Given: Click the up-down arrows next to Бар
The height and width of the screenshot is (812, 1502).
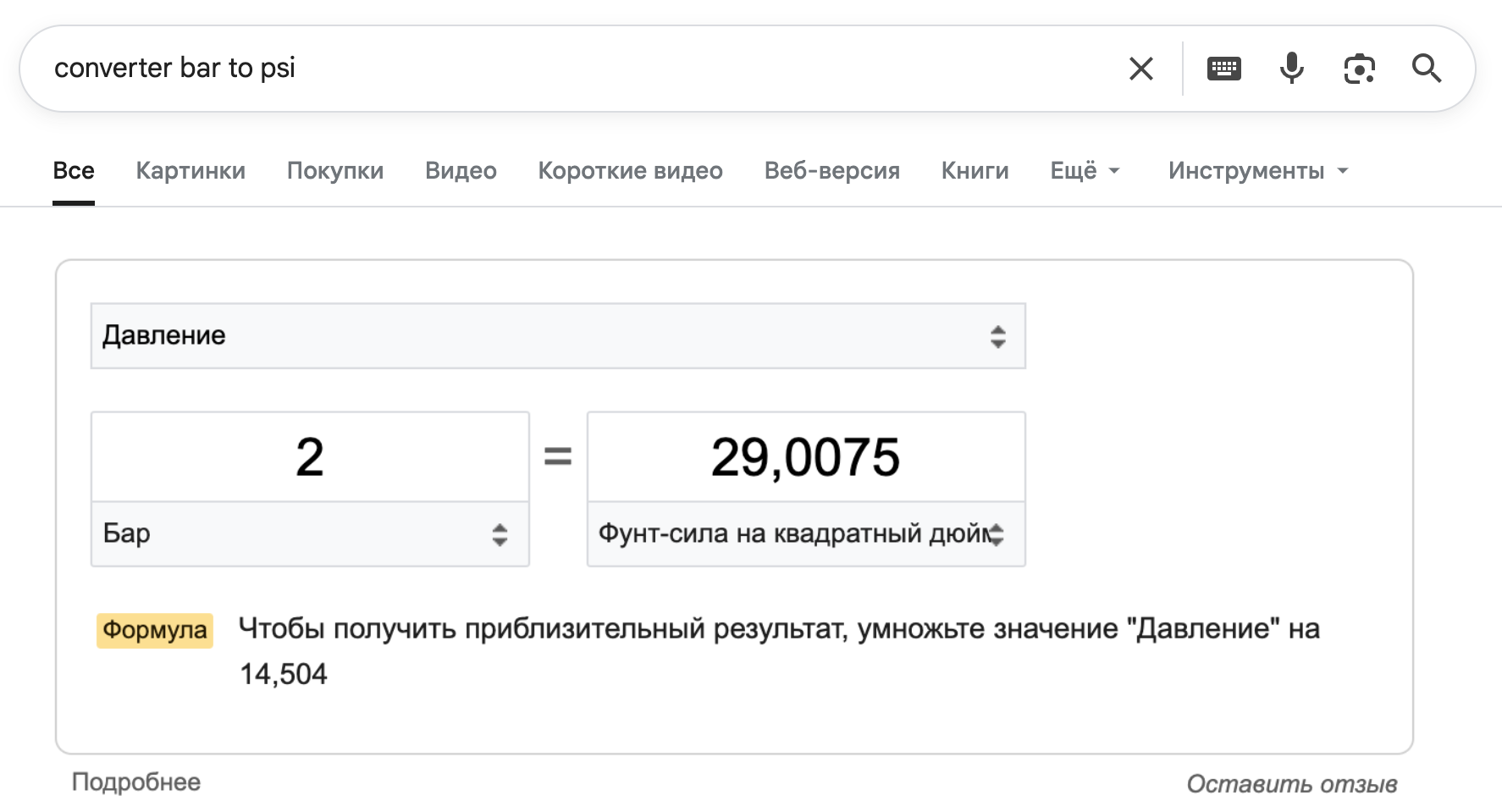Looking at the screenshot, I should [x=500, y=534].
